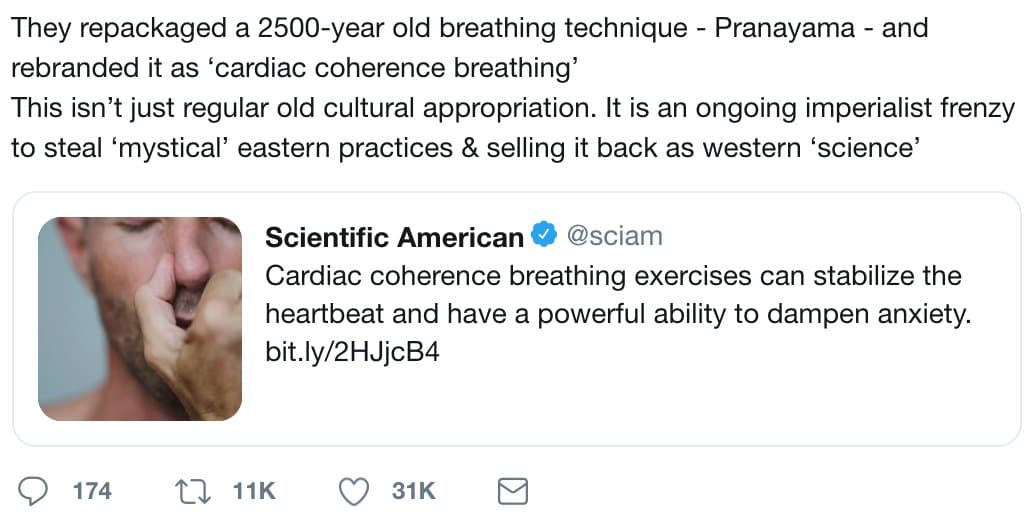The height and width of the screenshot is (520, 1030).
Task: Click the reply speech bubble icon
Action: pyautogui.click(x=35, y=491)
